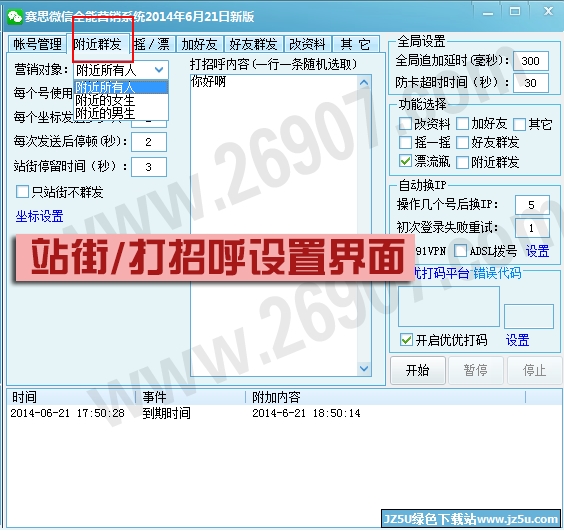Tick the ADSL拨号 checkbox
Viewport: 564px width, 531px height.
coord(460,251)
